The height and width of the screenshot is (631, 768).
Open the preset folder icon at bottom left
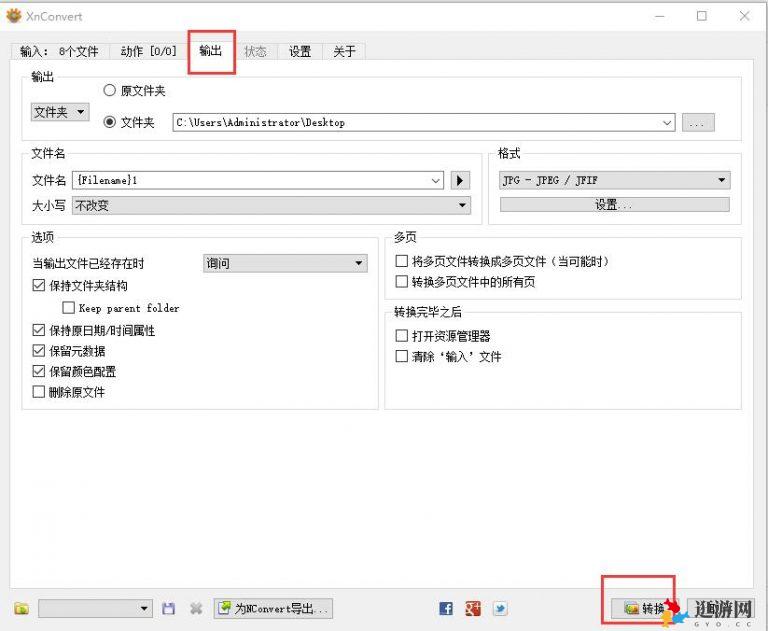pos(22,608)
